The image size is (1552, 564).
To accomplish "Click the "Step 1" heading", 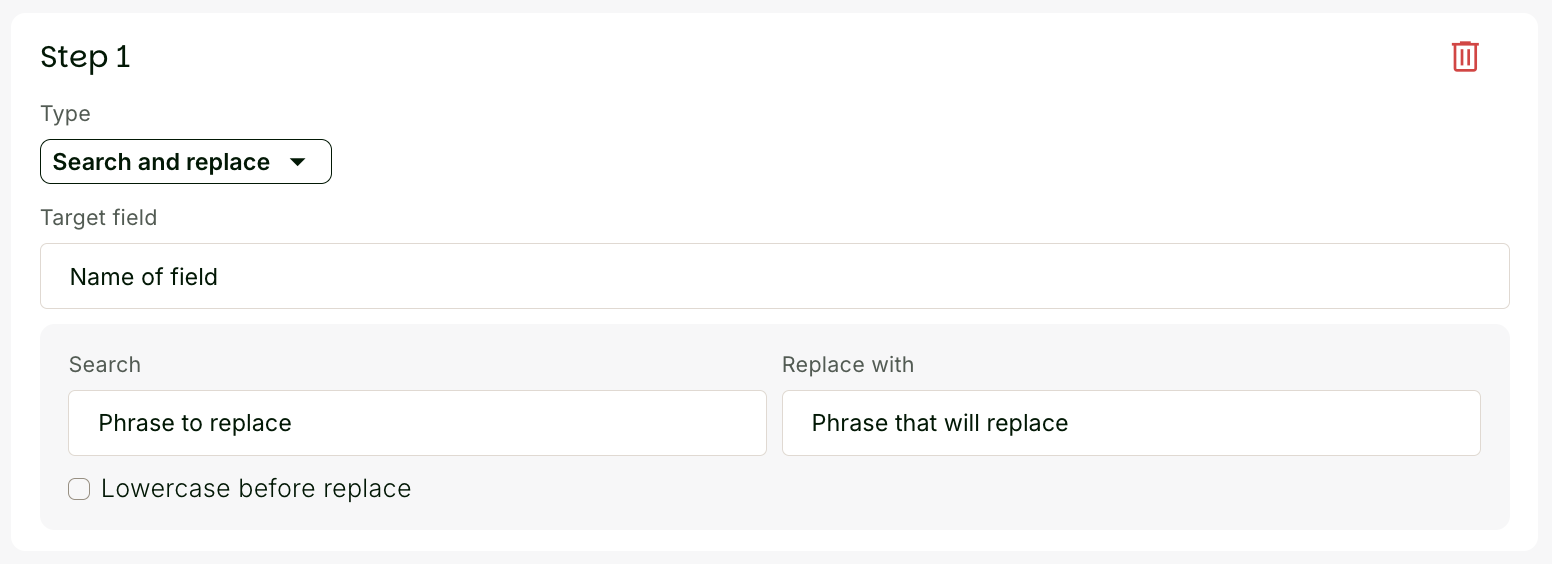I will coord(85,58).
